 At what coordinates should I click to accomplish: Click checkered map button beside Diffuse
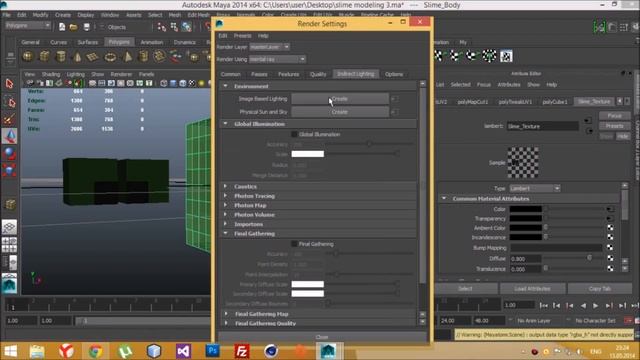[610, 258]
